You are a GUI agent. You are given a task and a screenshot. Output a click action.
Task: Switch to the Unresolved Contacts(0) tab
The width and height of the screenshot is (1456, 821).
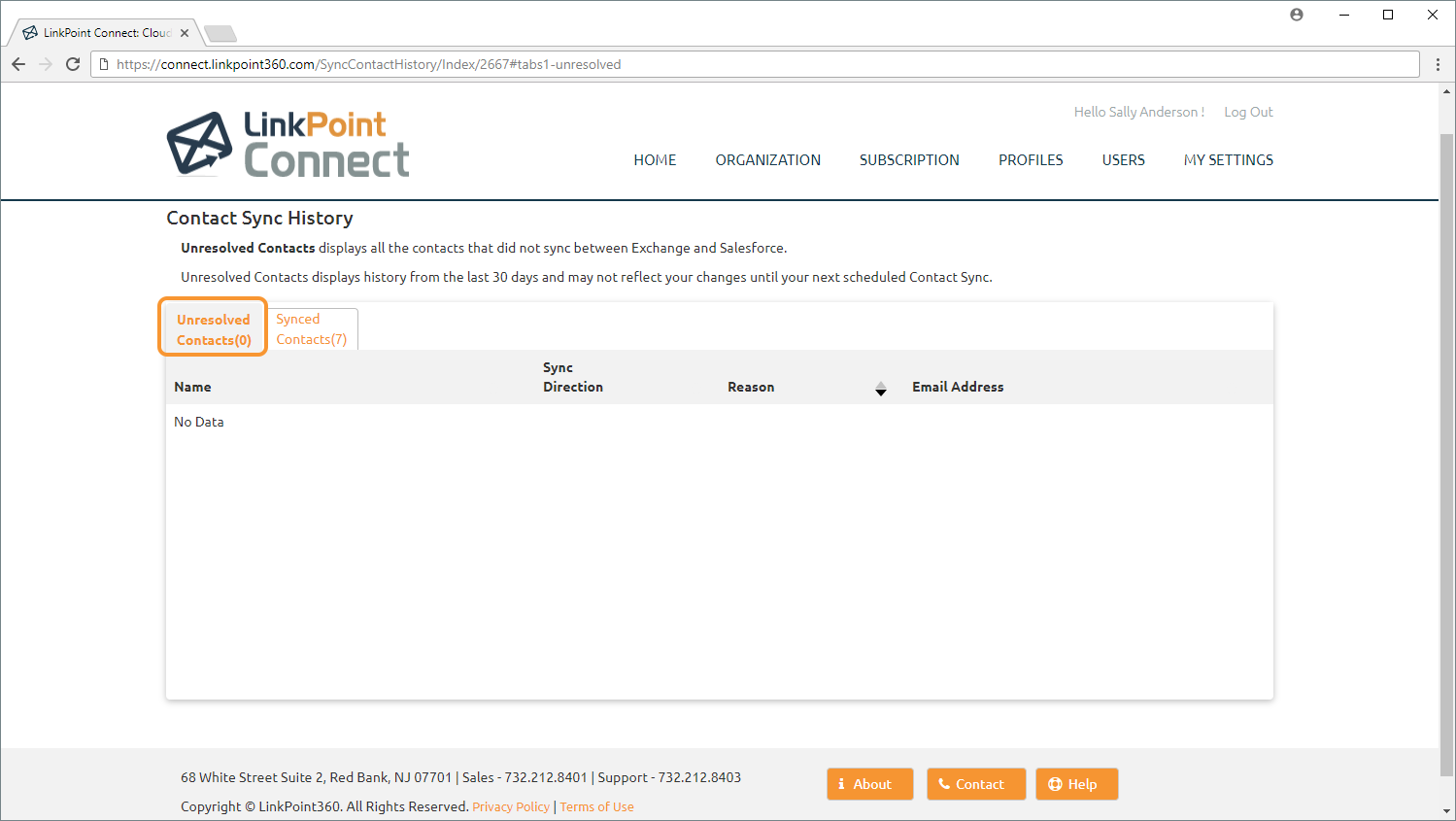pos(214,329)
